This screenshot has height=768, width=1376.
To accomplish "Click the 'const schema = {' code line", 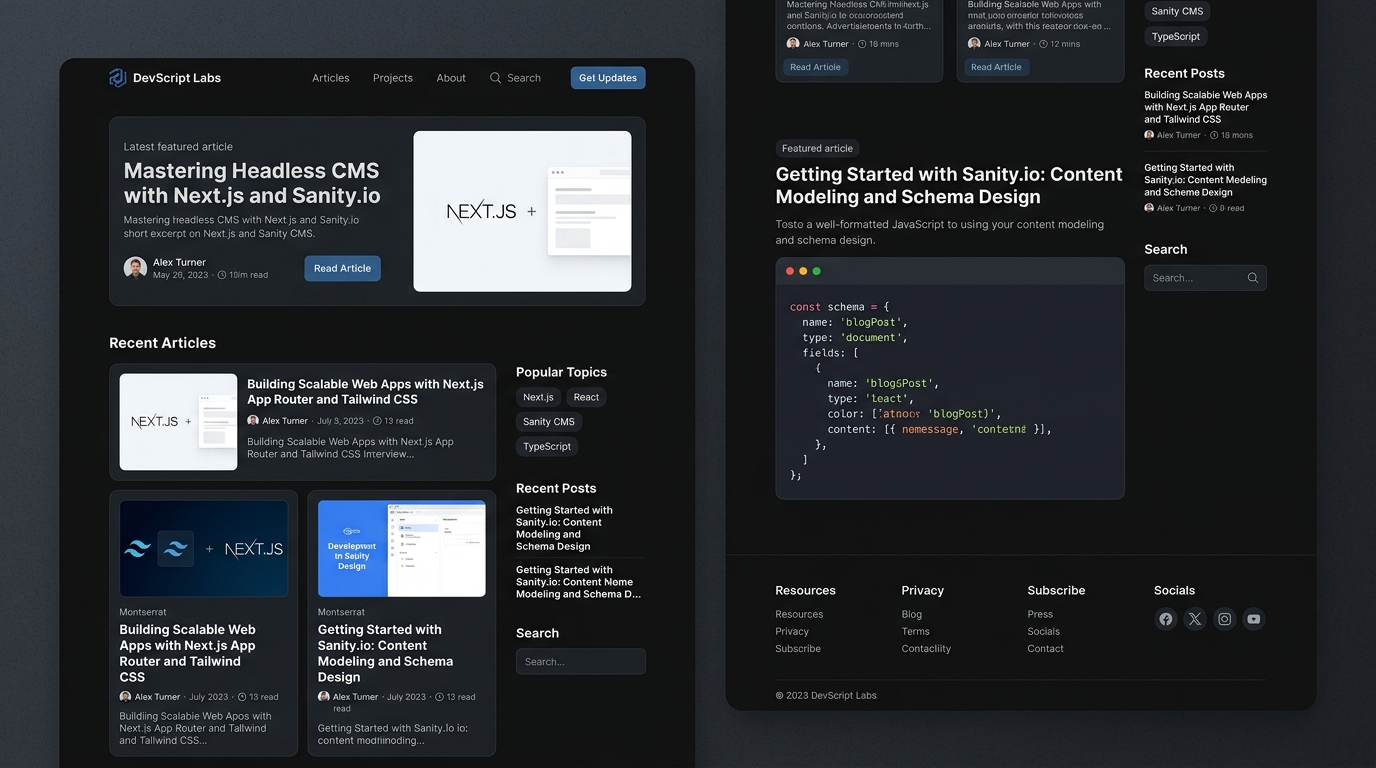I will tap(839, 307).
